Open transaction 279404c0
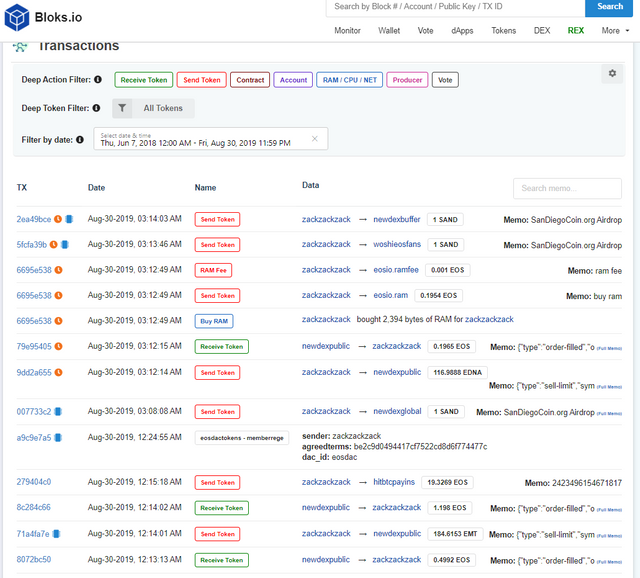 33,482
